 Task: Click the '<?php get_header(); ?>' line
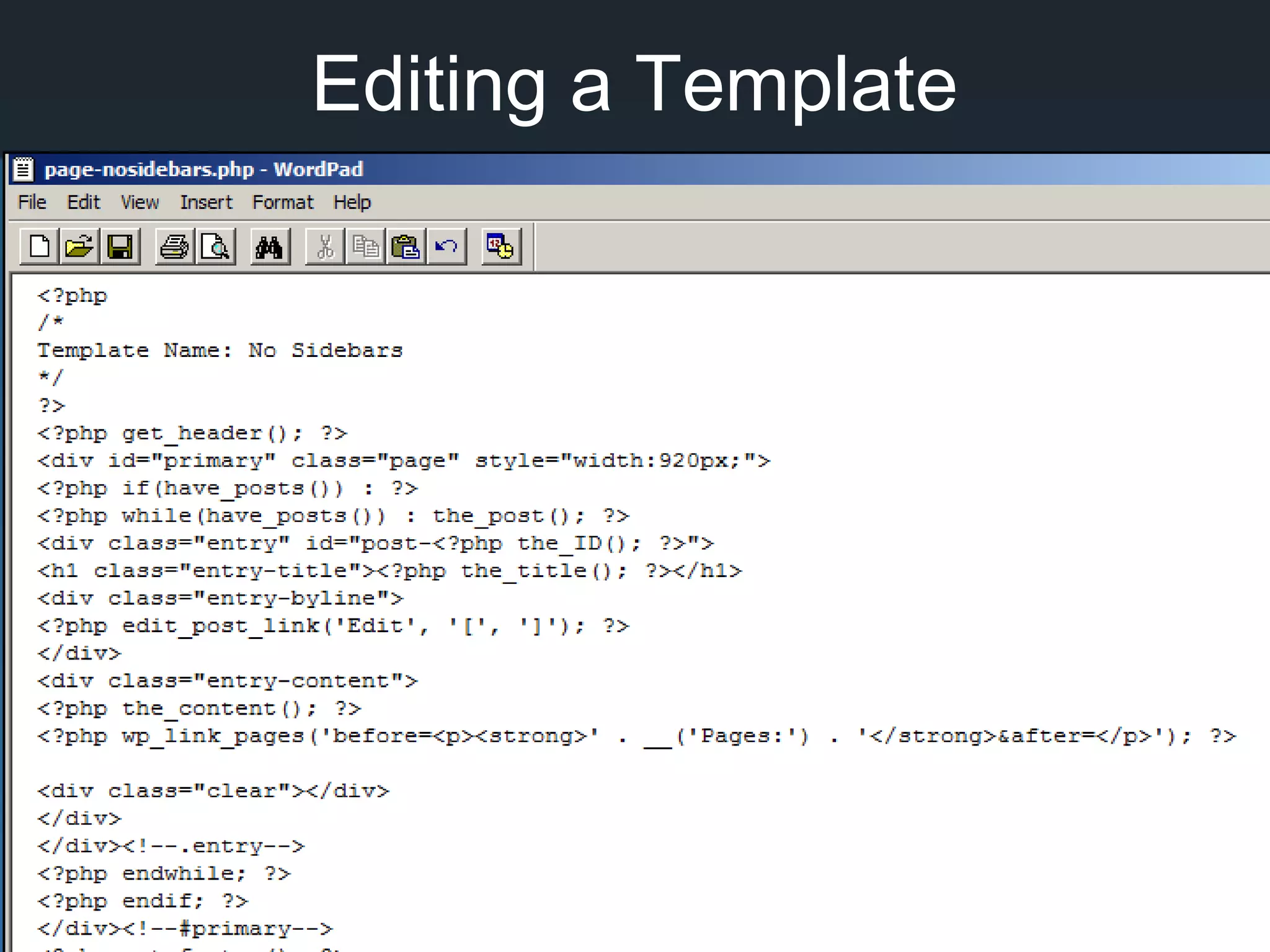pos(192,433)
